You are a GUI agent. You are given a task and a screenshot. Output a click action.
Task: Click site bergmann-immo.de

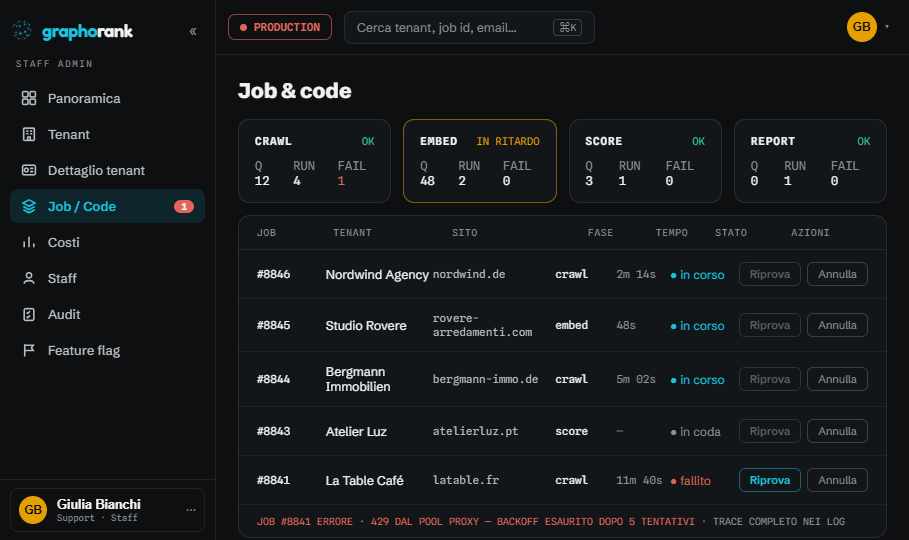pos(485,379)
